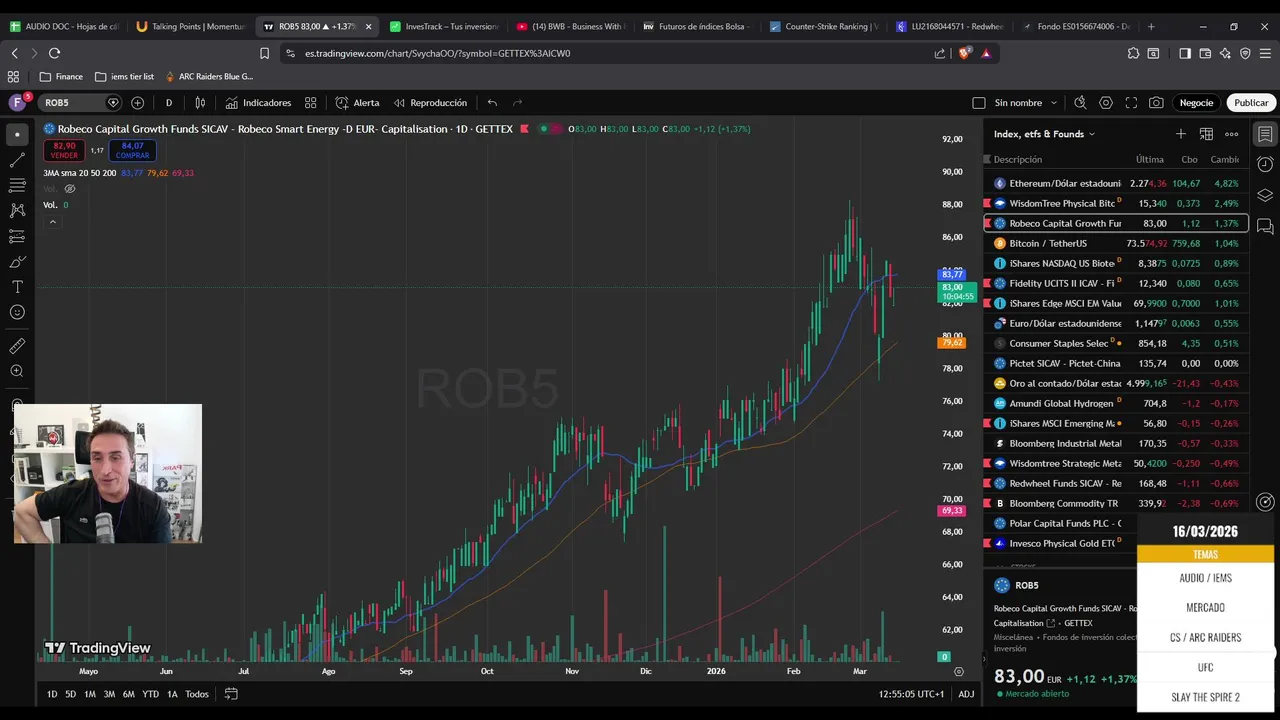Screen dimensions: 1280x720
Task: Open the chat panel icon on right sidebar
Action: coord(1265,227)
